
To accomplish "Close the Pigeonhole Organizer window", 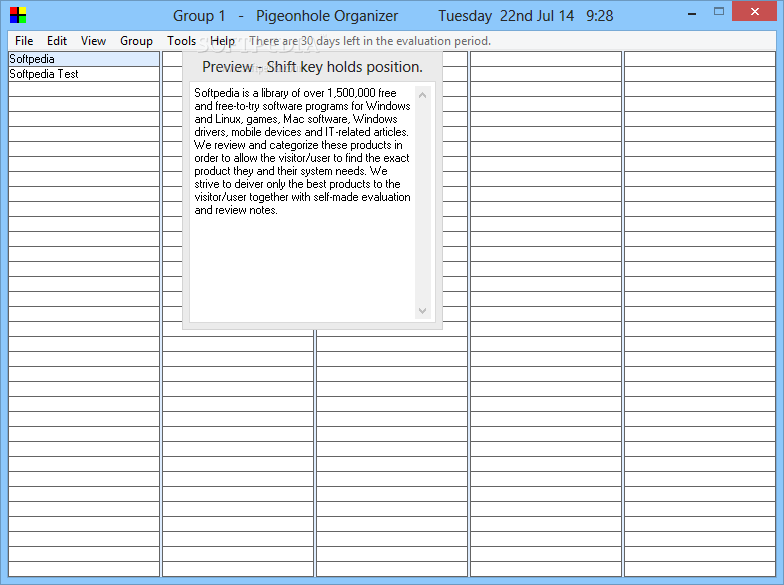I will point(755,12).
